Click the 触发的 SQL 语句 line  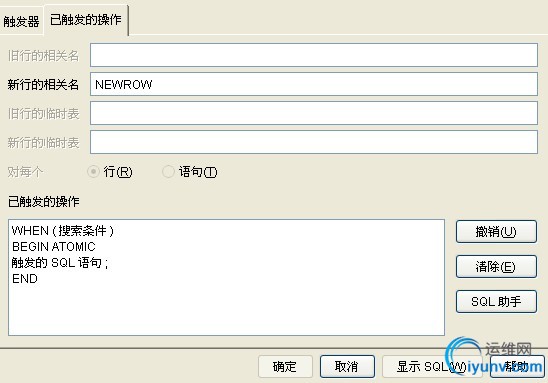[60, 262]
